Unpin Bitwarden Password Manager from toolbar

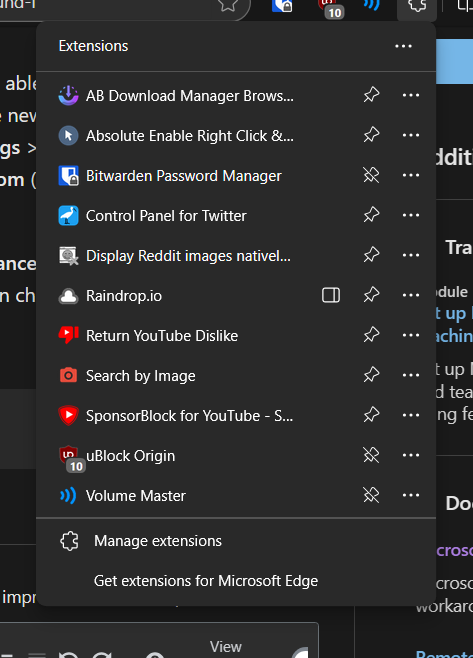[x=371, y=175]
